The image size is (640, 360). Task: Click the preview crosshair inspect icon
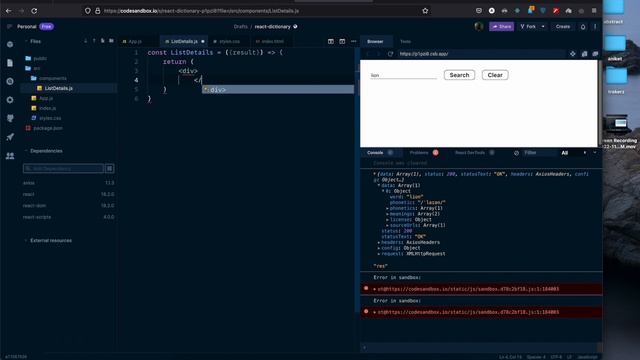click(x=573, y=54)
